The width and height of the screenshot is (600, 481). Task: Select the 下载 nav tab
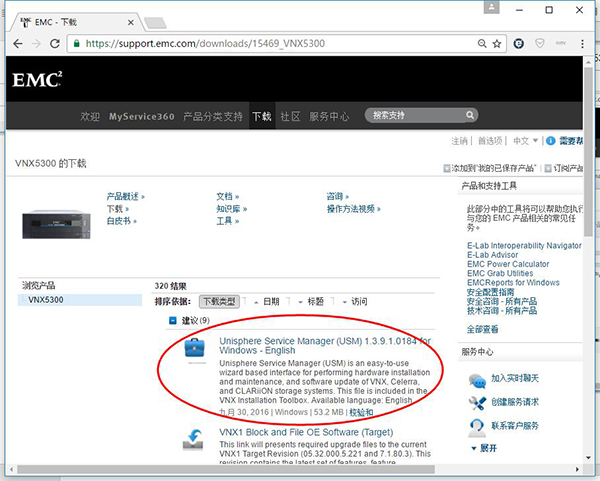262,116
